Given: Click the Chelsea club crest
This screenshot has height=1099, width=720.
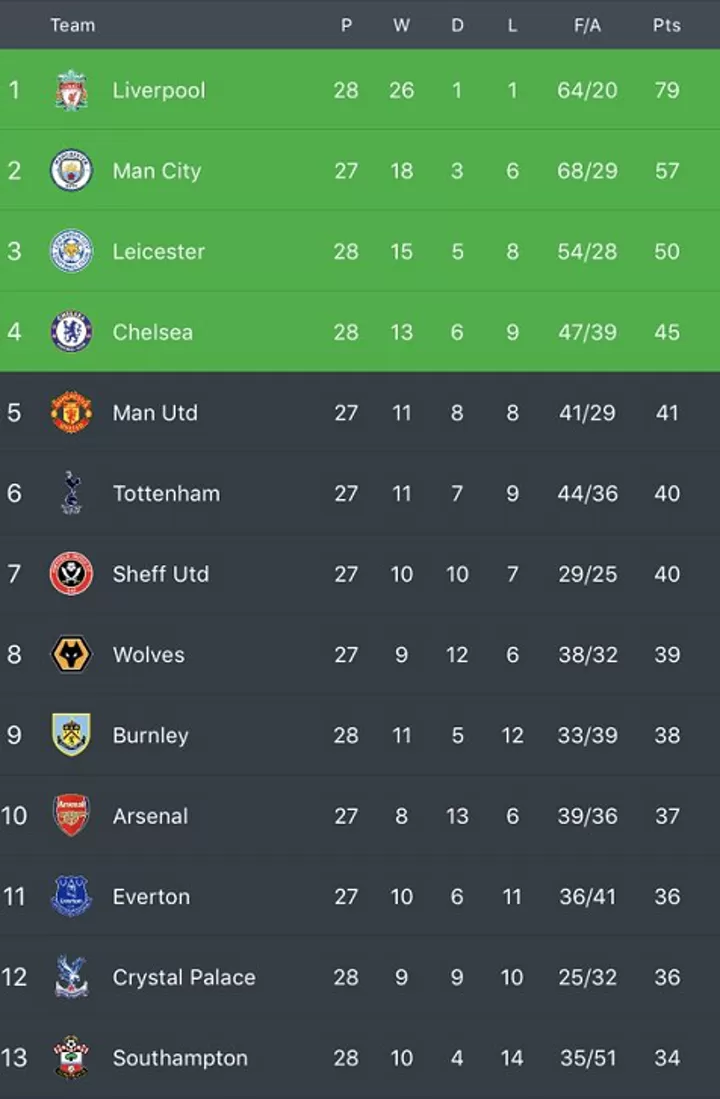Looking at the screenshot, I should pyautogui.click(x=72, y=332).
